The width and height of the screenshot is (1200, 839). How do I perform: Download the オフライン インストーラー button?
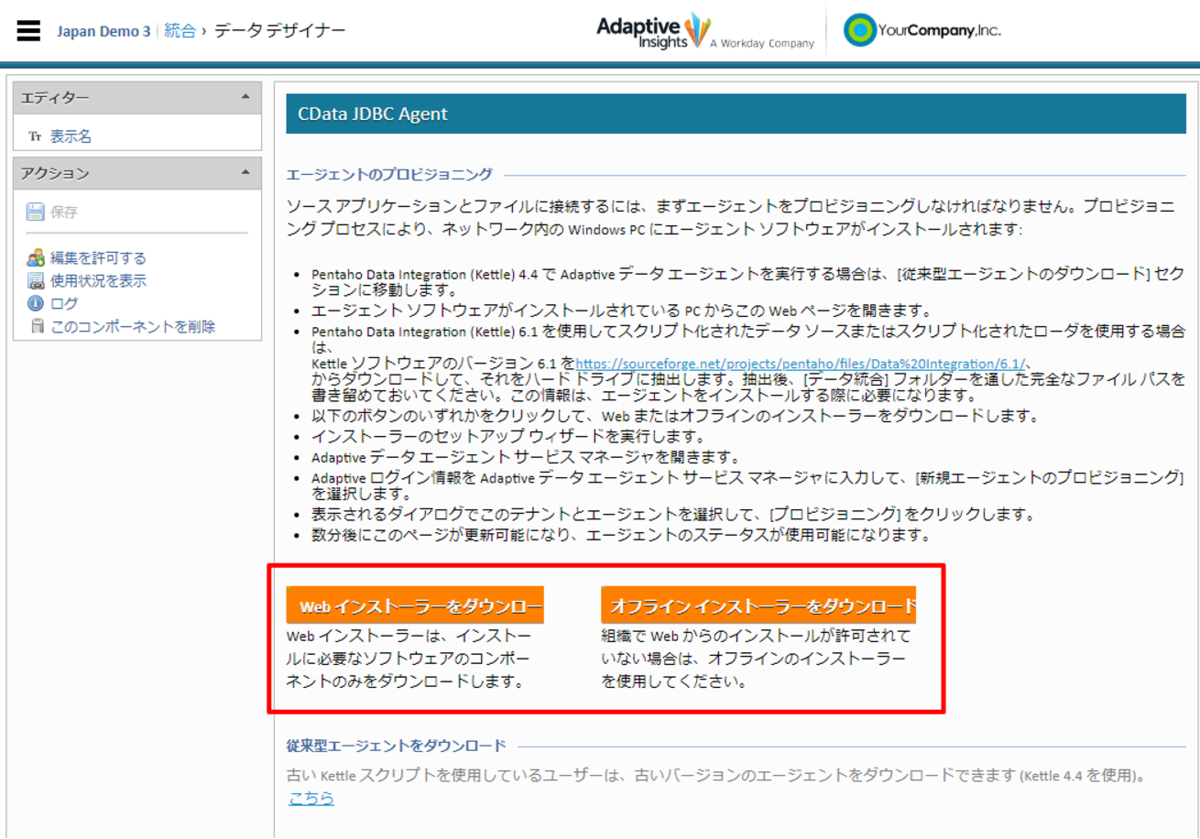pos(759,605)
